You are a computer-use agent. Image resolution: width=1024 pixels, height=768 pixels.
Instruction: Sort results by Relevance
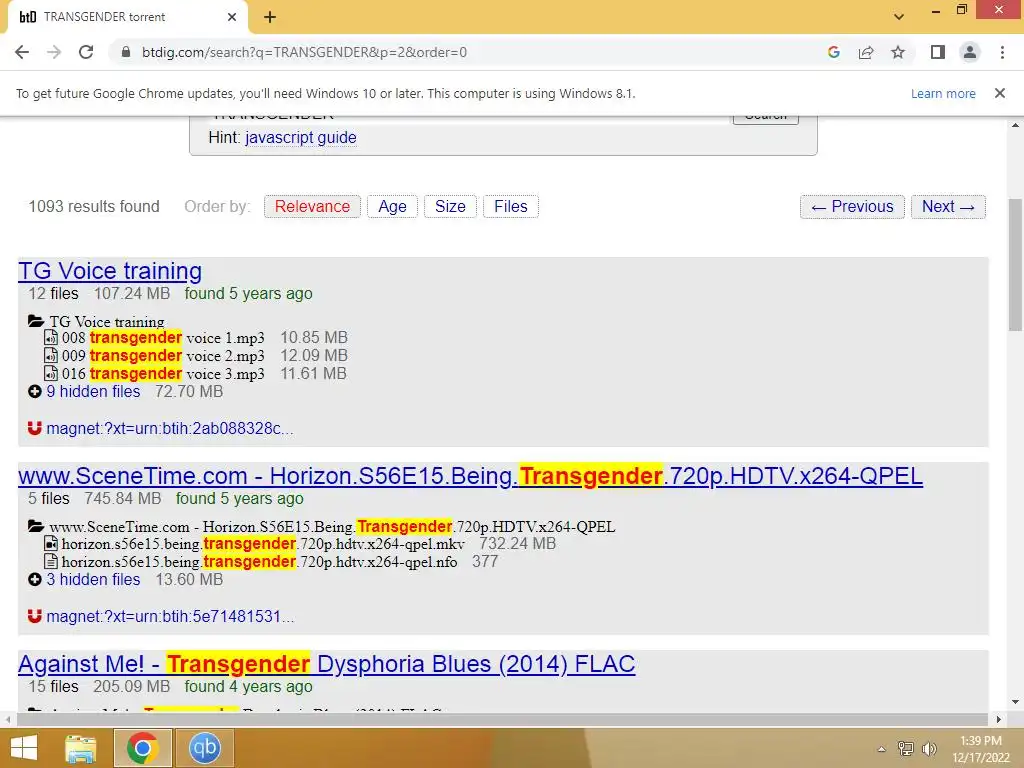pos(312,206)
